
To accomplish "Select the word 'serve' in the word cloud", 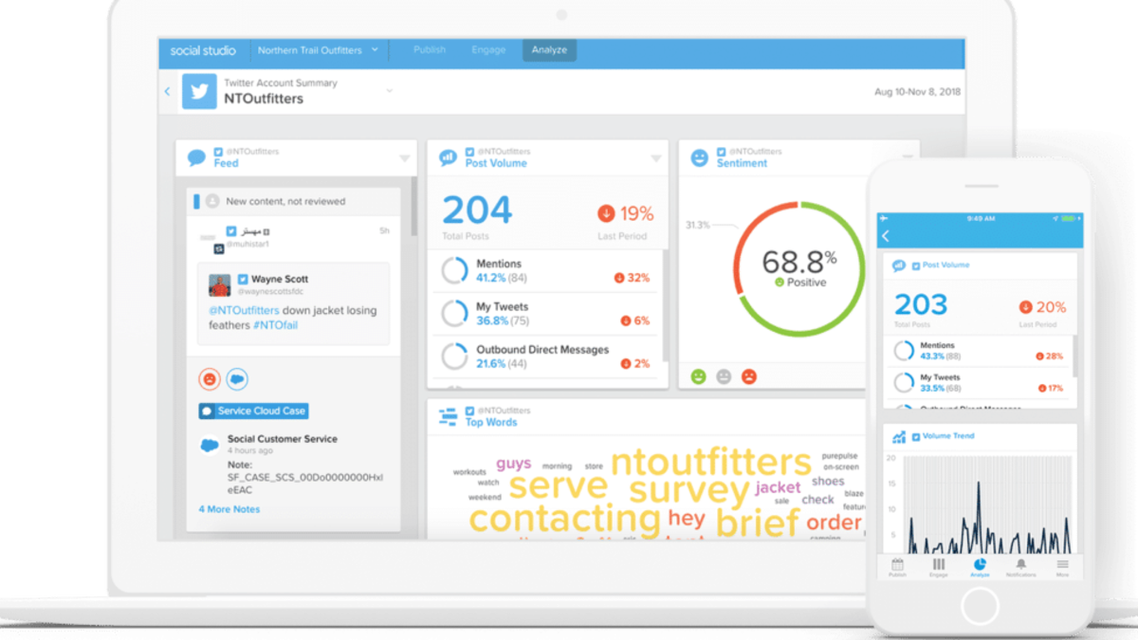I will pyautogui.click(x=558, y=485).
